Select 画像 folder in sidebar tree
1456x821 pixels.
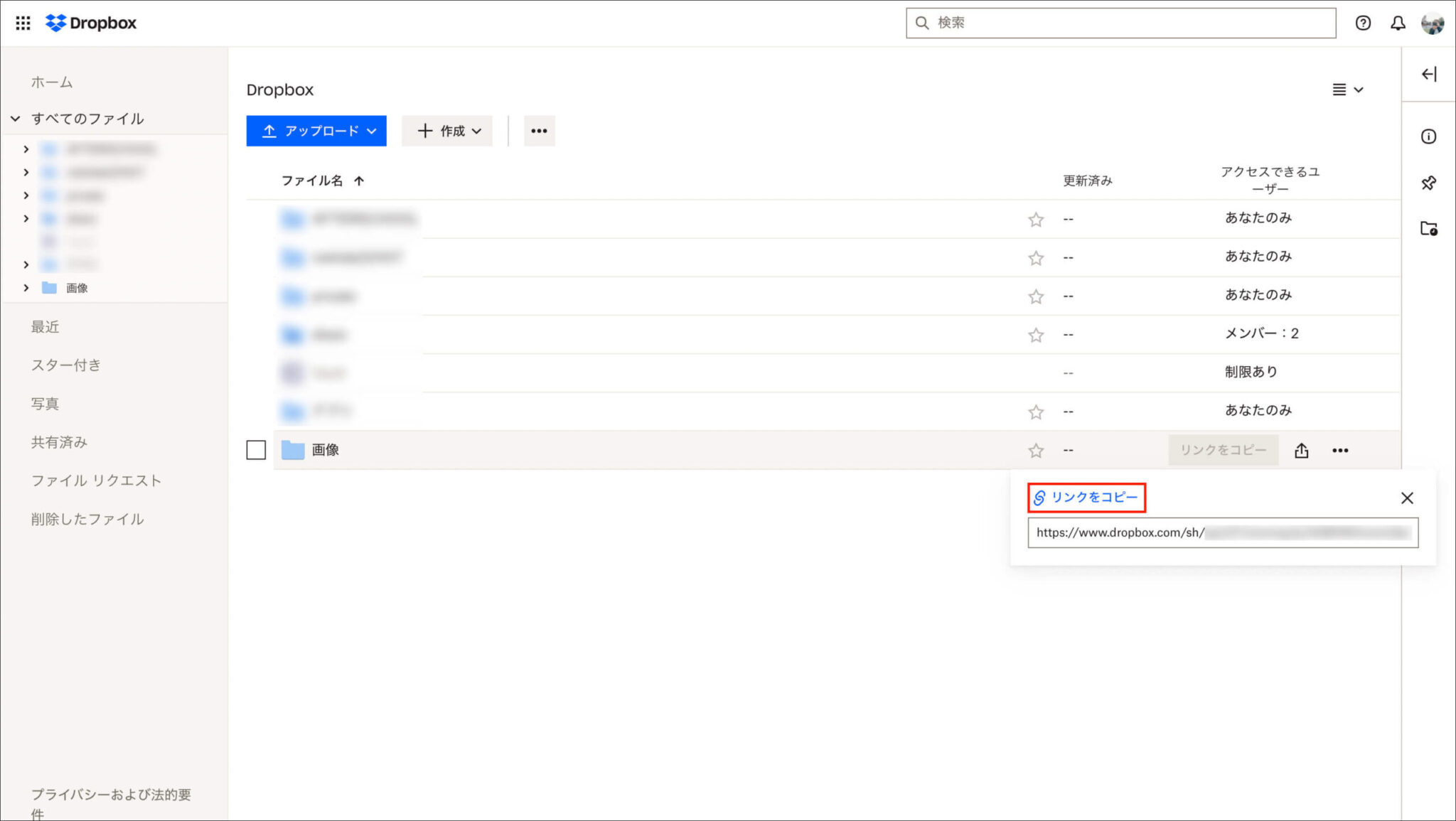[77, 288]
